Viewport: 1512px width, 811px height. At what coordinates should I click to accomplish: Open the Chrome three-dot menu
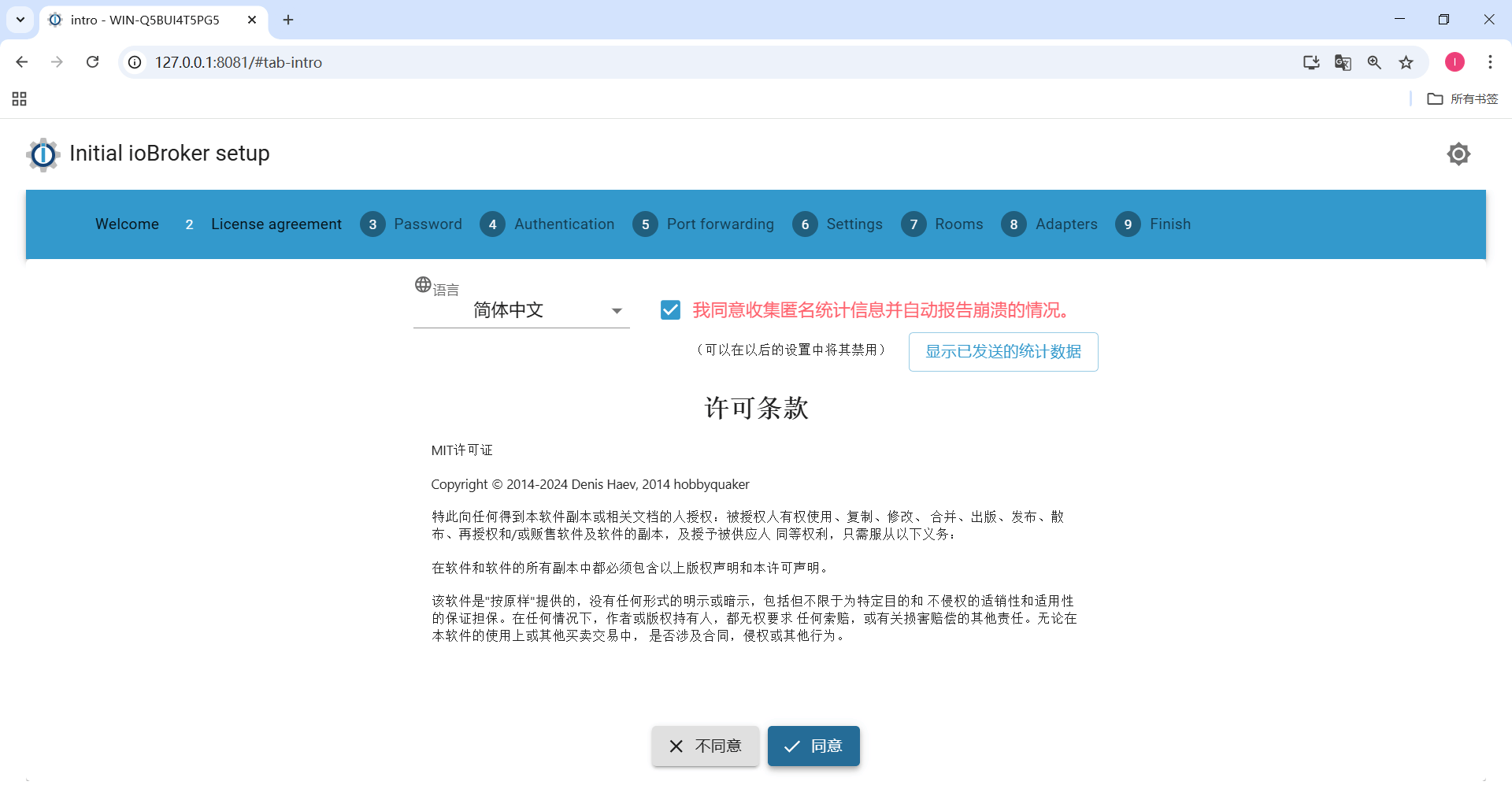click(x=1490, y=62)
